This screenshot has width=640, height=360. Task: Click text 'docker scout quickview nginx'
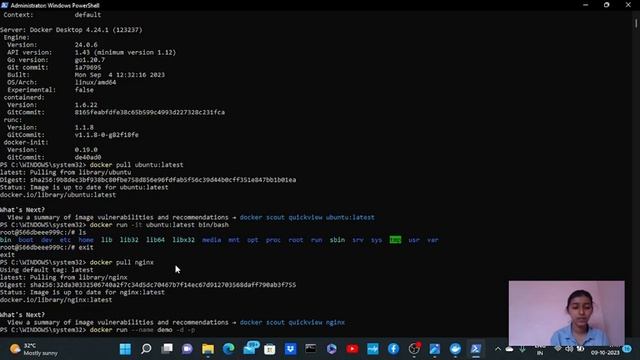[x=292, y=322]
